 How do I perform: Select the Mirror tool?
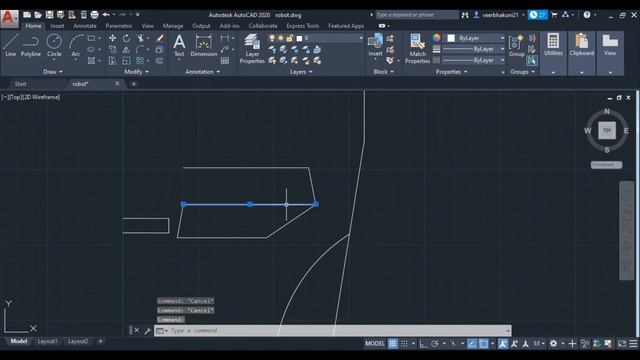(x=126, y=49)
